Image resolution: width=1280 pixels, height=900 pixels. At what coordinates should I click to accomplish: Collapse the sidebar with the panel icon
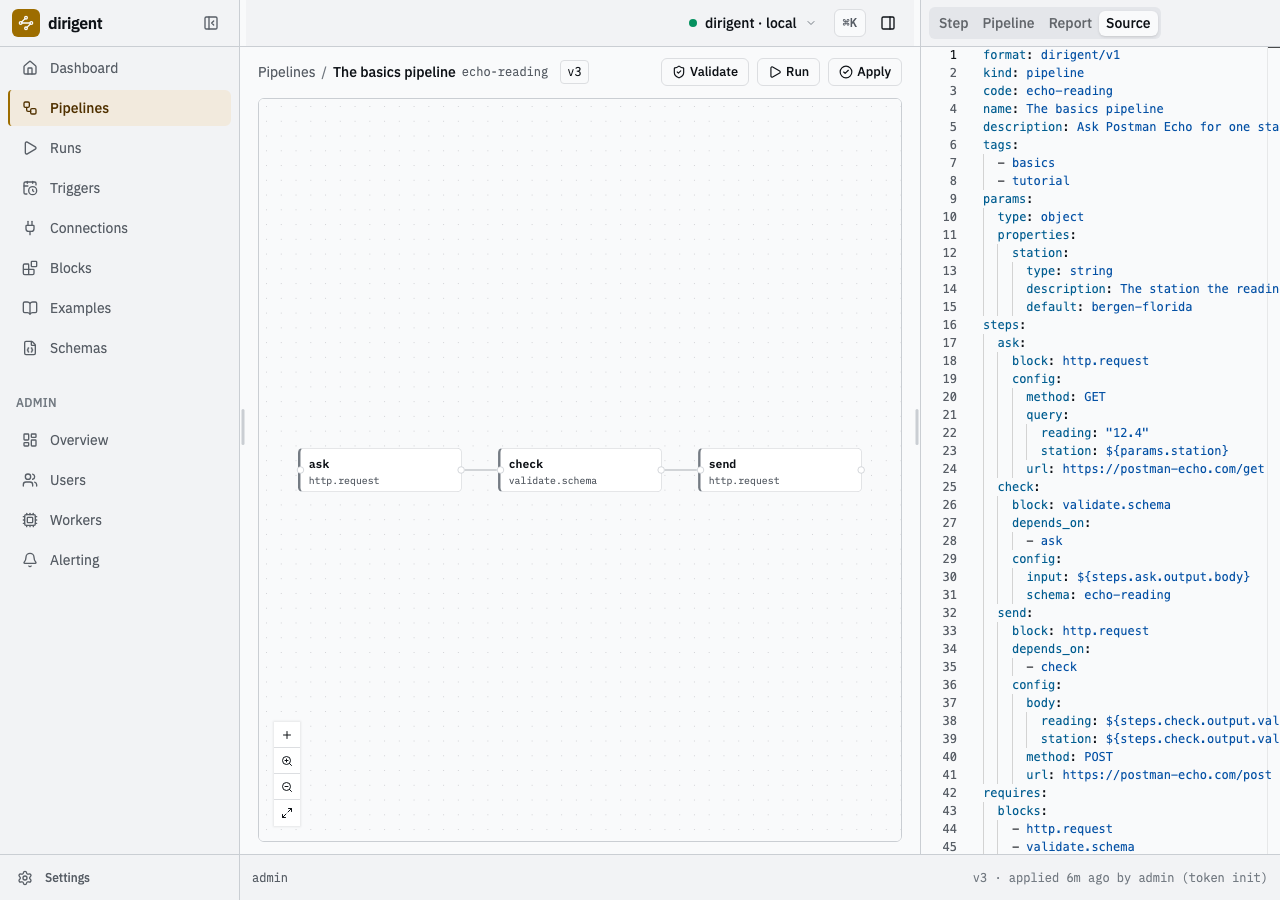[211, 23]
